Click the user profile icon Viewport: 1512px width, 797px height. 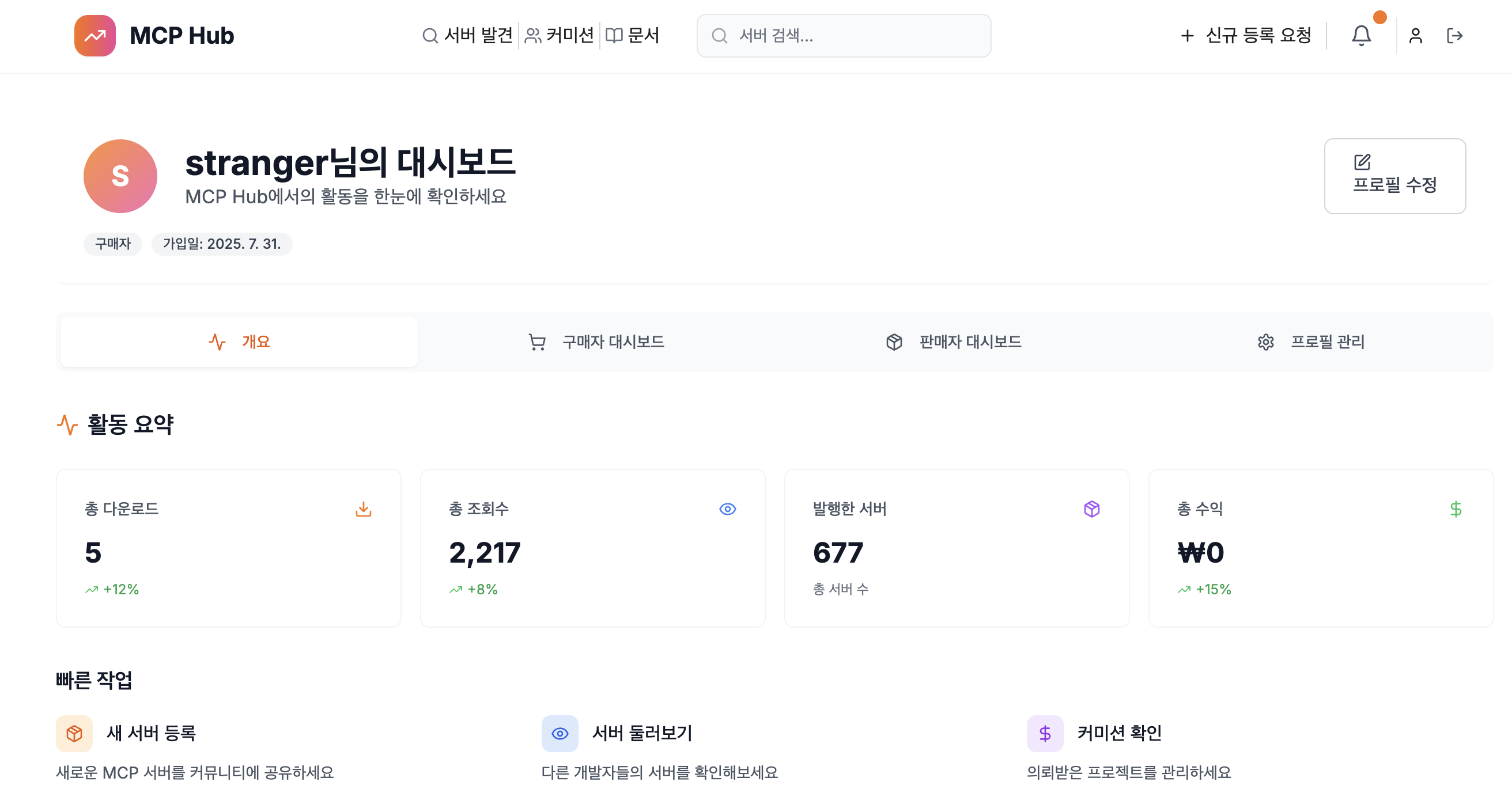coord(1415,36)
